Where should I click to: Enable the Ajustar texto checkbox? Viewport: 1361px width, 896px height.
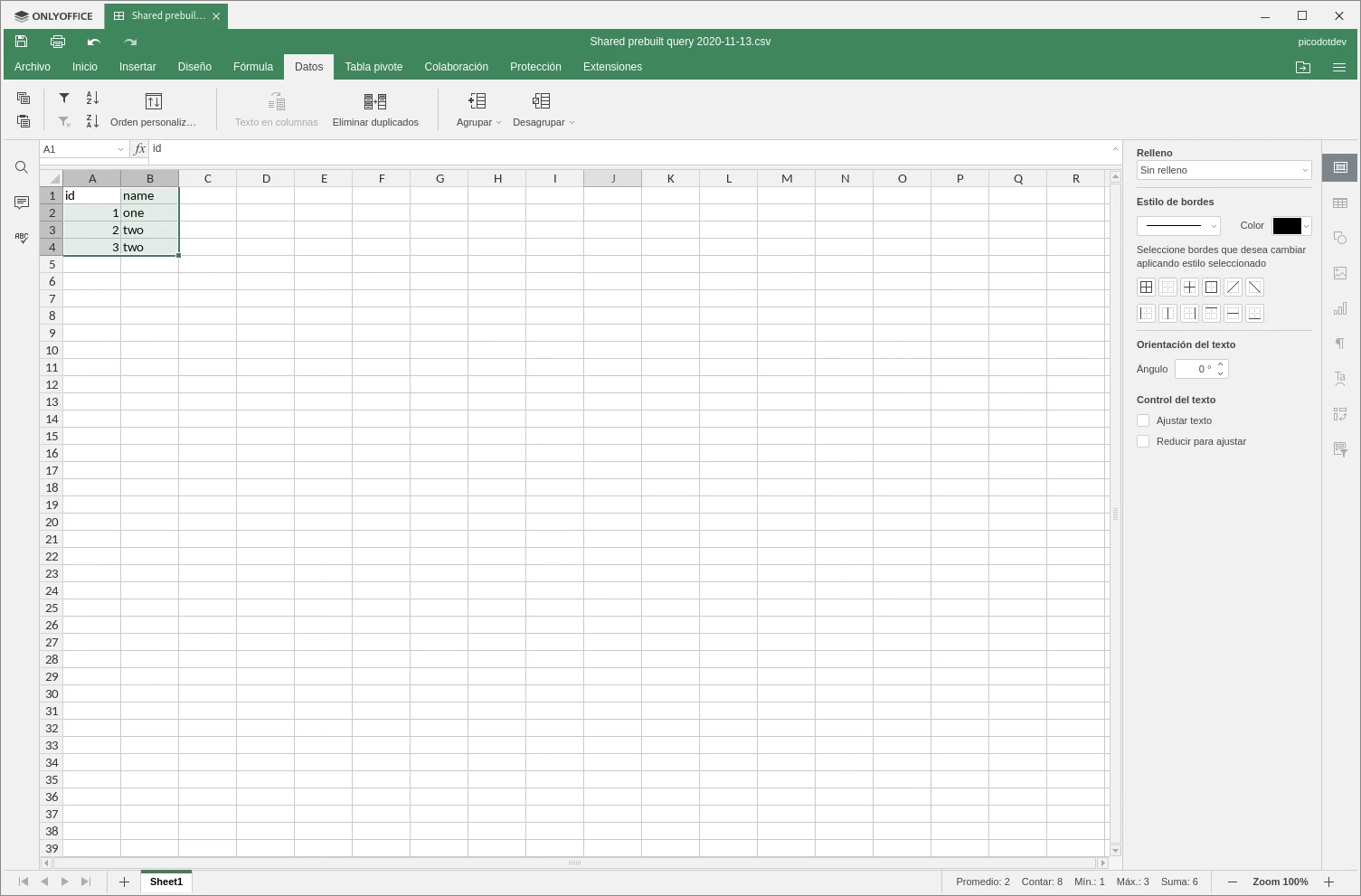tap(1143, 420)
